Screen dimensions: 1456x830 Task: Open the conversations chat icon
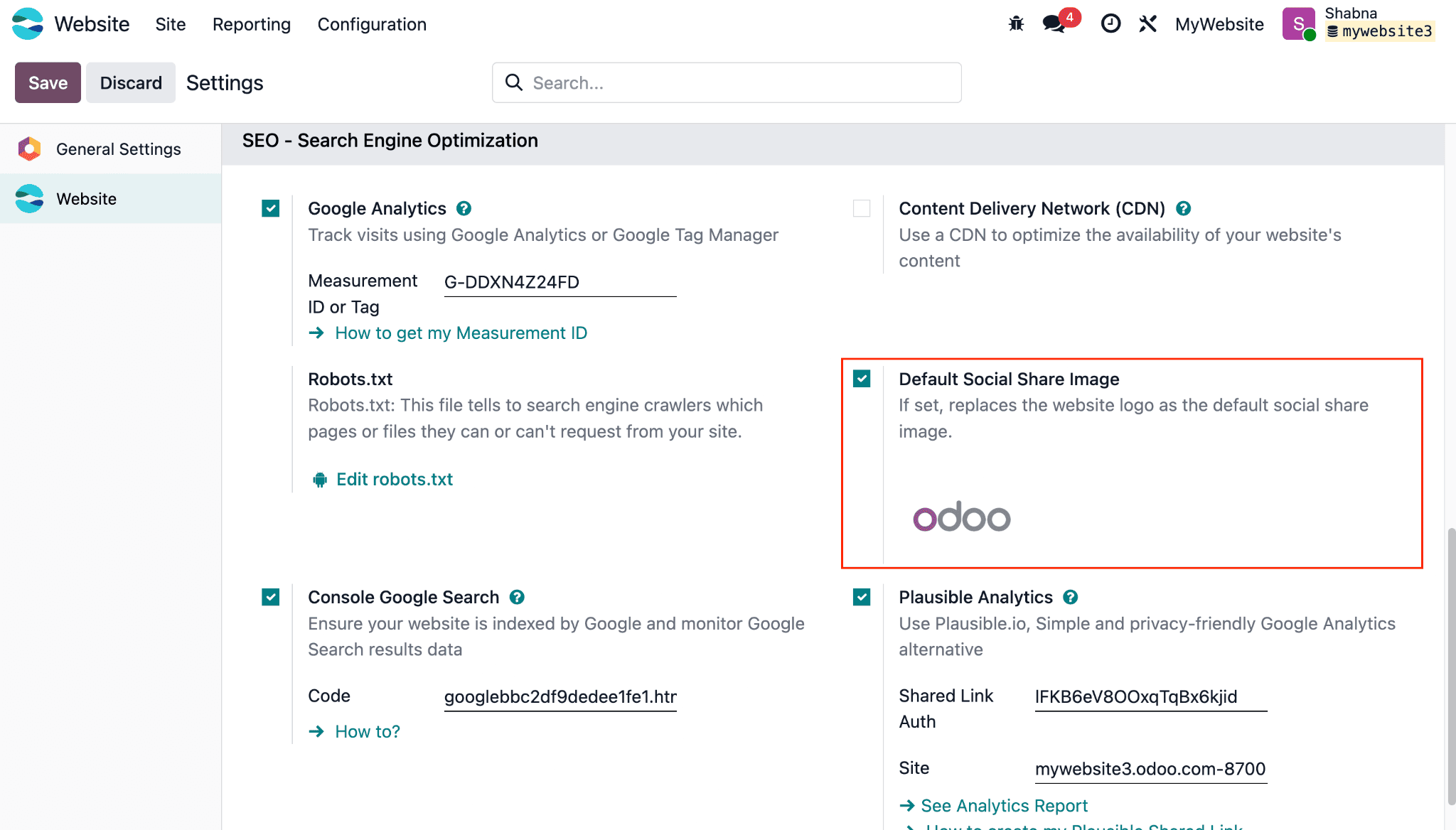[1054, 24]
